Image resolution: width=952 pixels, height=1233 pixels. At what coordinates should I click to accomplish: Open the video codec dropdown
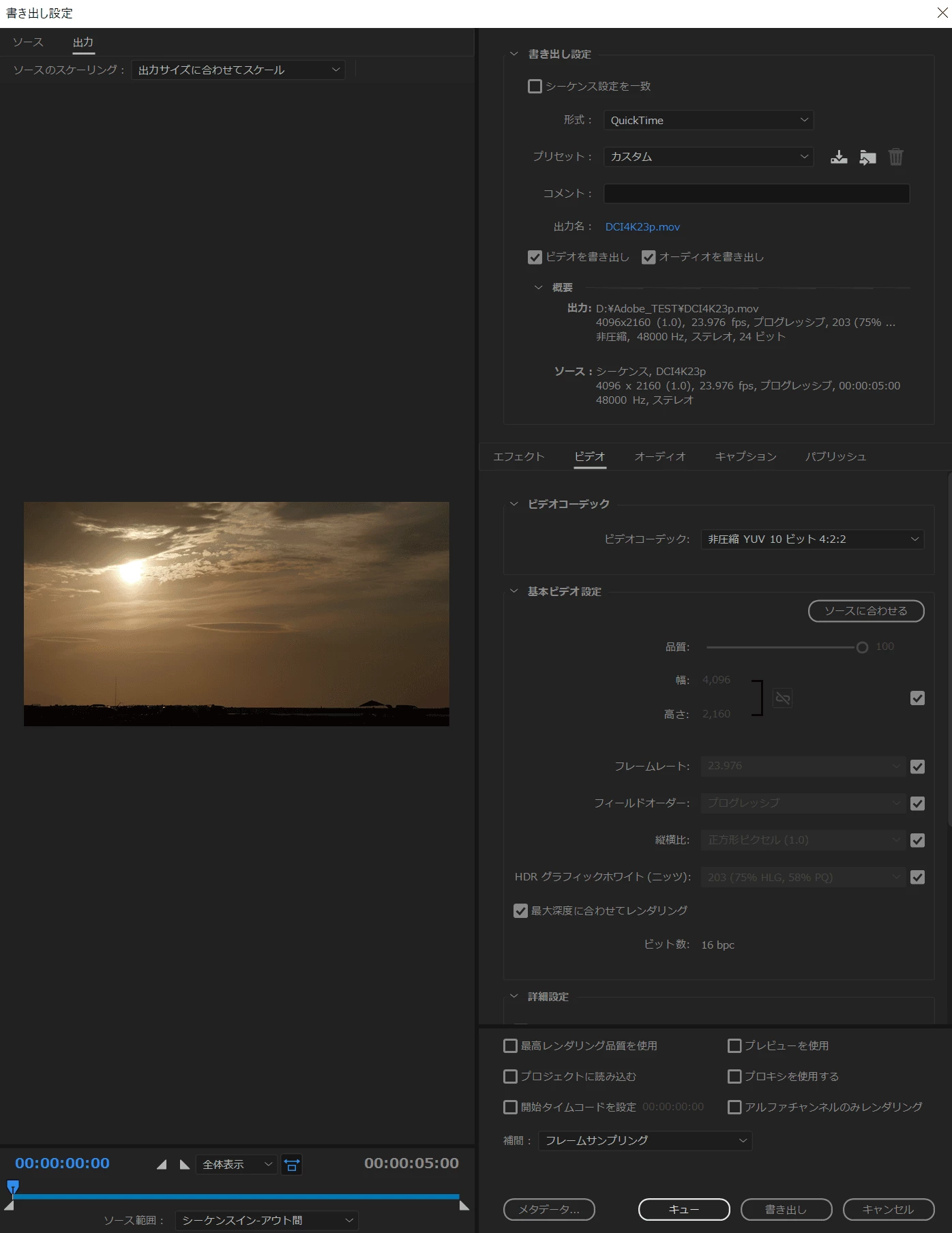coord(812,539)
